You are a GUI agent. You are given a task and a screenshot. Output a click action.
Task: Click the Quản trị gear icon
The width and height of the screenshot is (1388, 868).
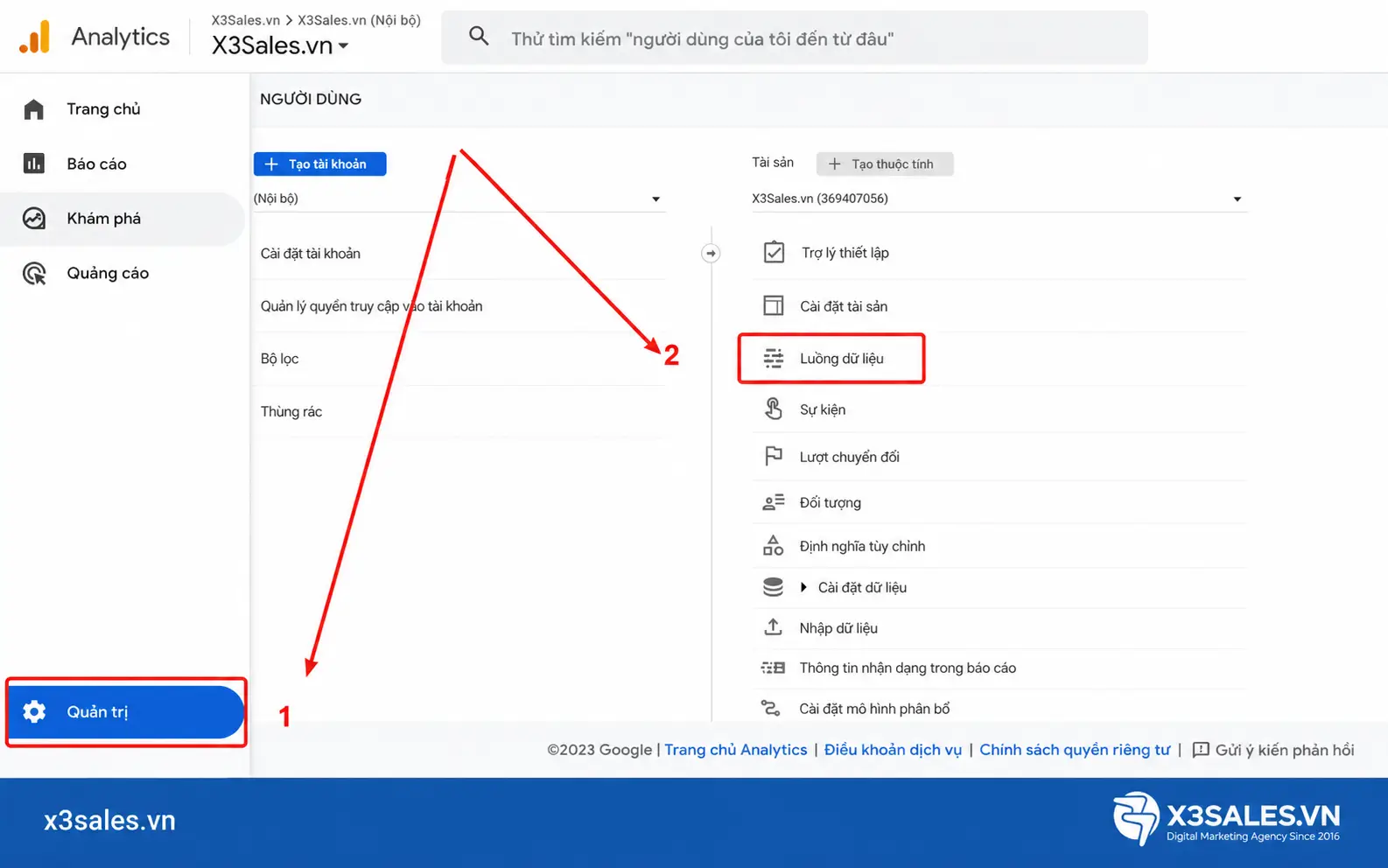[34, 712]
